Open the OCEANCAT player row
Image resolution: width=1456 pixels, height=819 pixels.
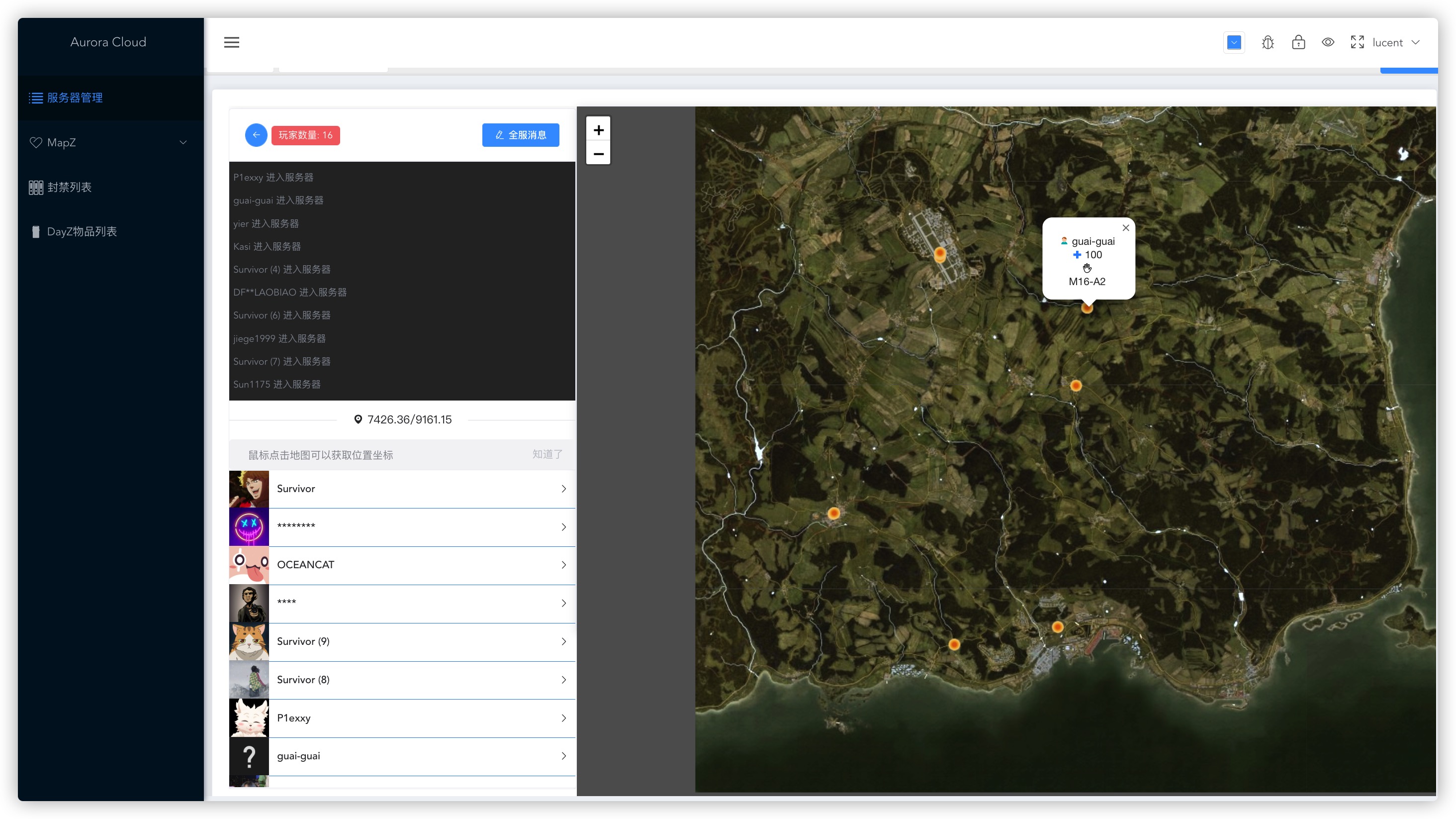point(402,565)
